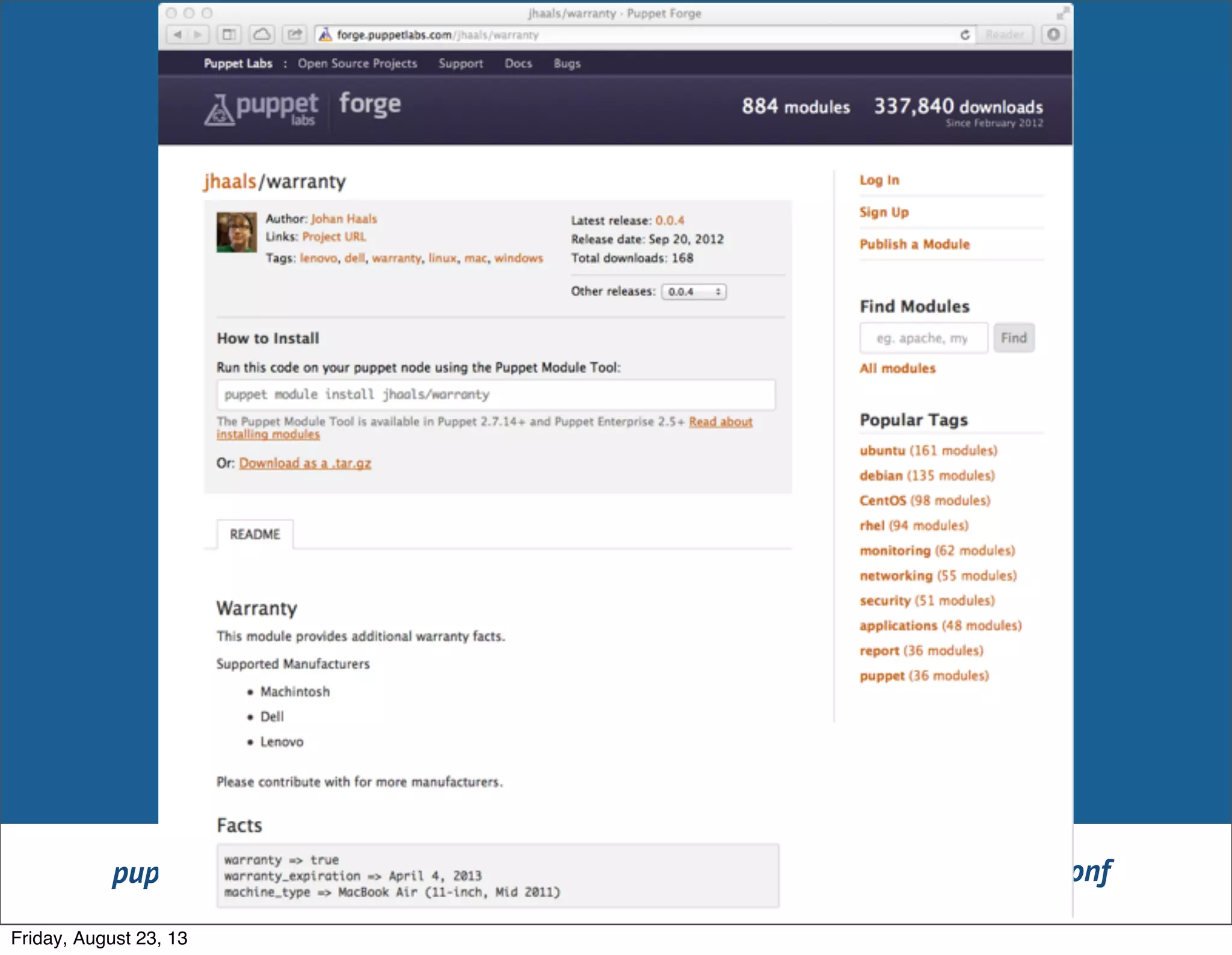Click the Find button
The width and height of the screenshot is (1232, 955).
pyautogui.click(x=1014, y=338)
